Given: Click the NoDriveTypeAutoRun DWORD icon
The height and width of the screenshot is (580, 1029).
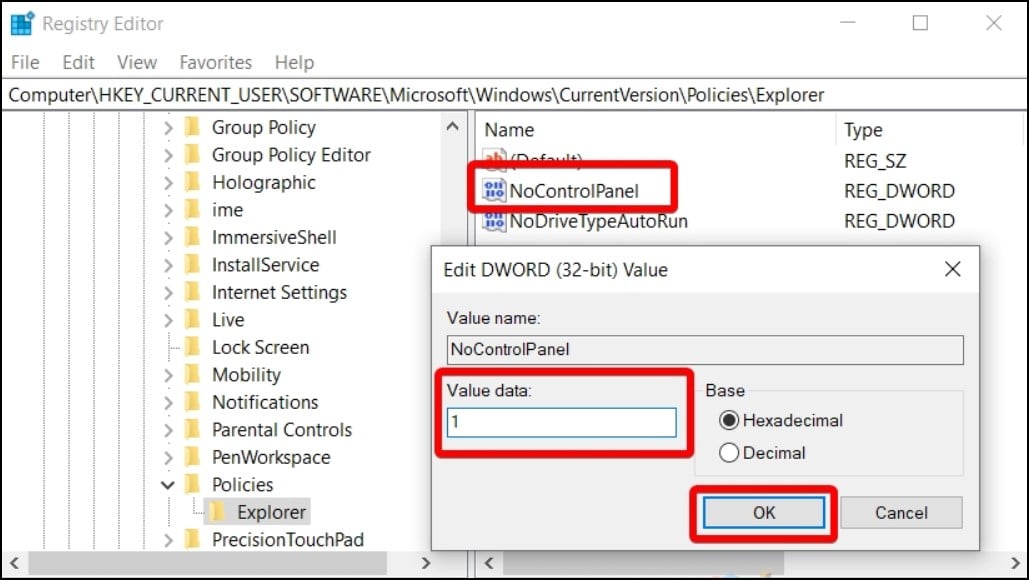Looking at the screenshot, I should coord(495,221).
